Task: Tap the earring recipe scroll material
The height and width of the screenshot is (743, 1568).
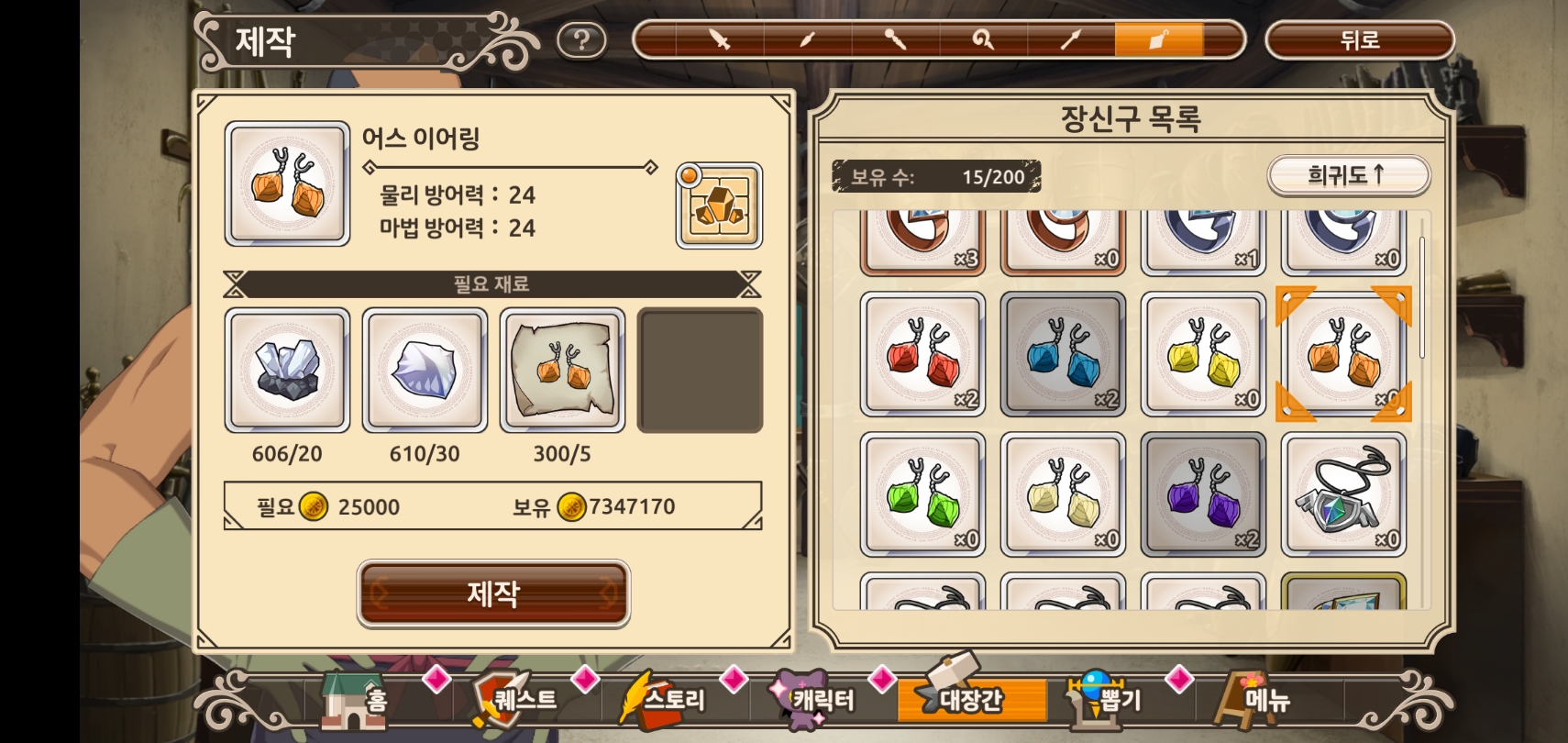Action: click(562, 370)
